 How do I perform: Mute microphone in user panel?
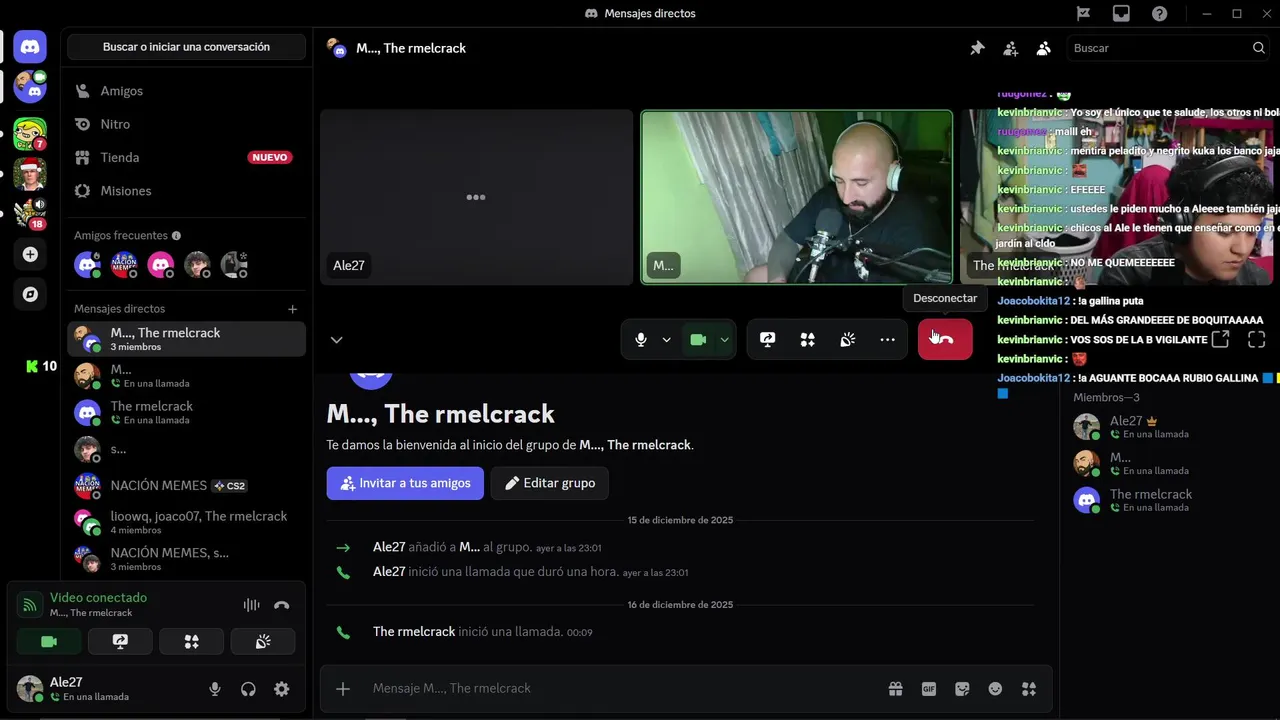(x=214, y=689)
